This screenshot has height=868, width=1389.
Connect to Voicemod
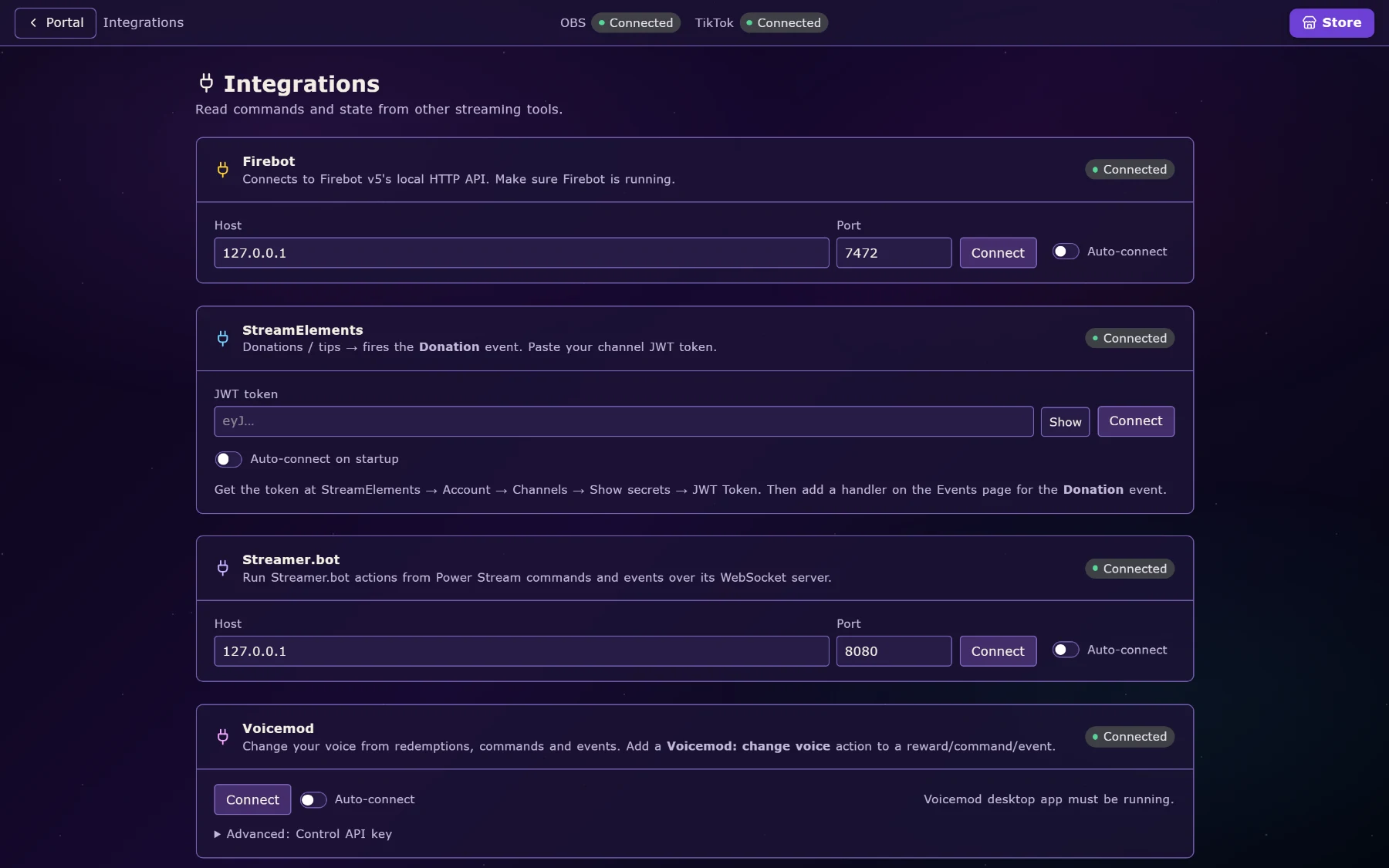(x=252, y=800)
